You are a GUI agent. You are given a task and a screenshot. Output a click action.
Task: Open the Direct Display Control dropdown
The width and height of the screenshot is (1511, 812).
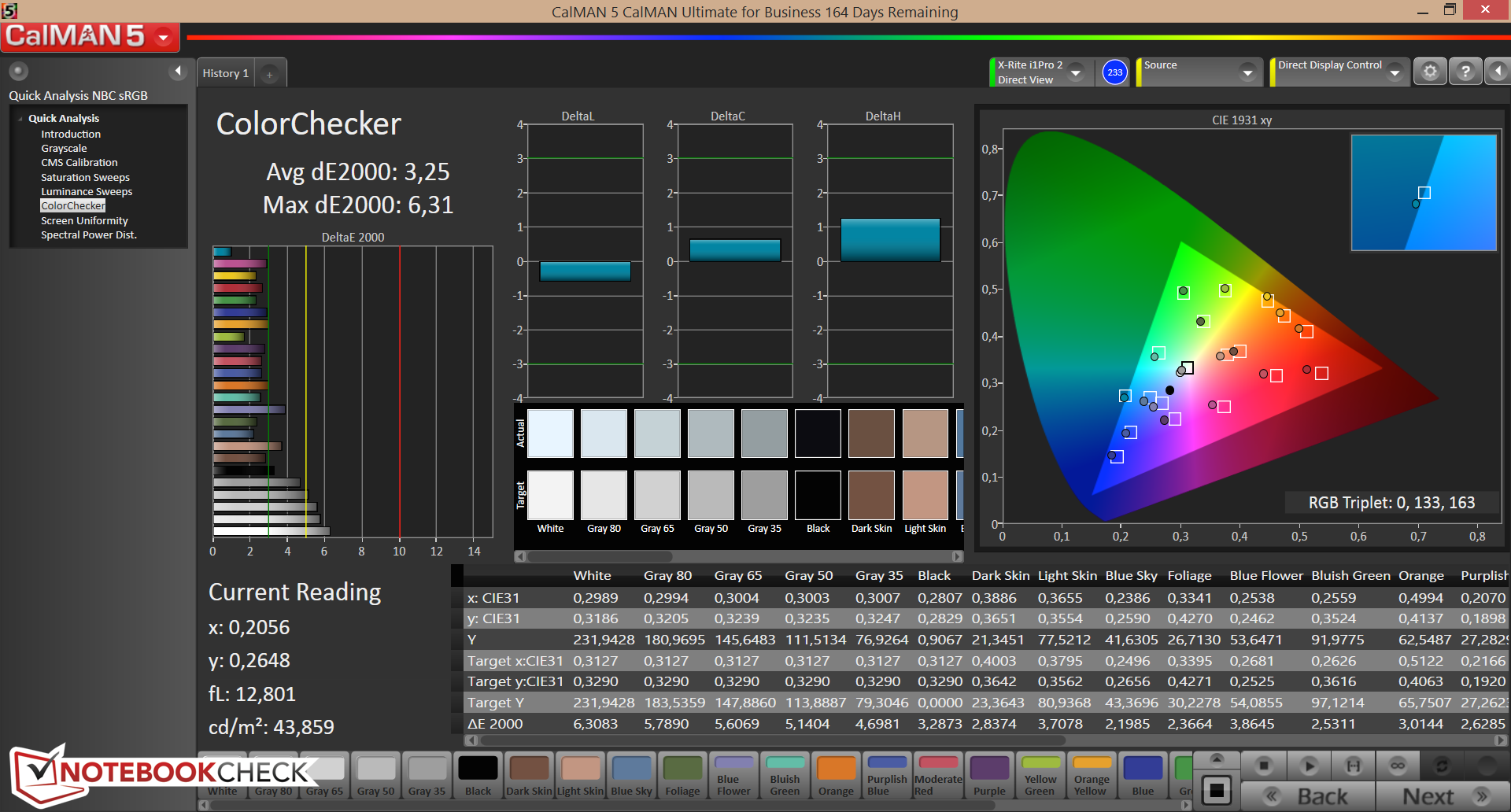click(1395, 72)
